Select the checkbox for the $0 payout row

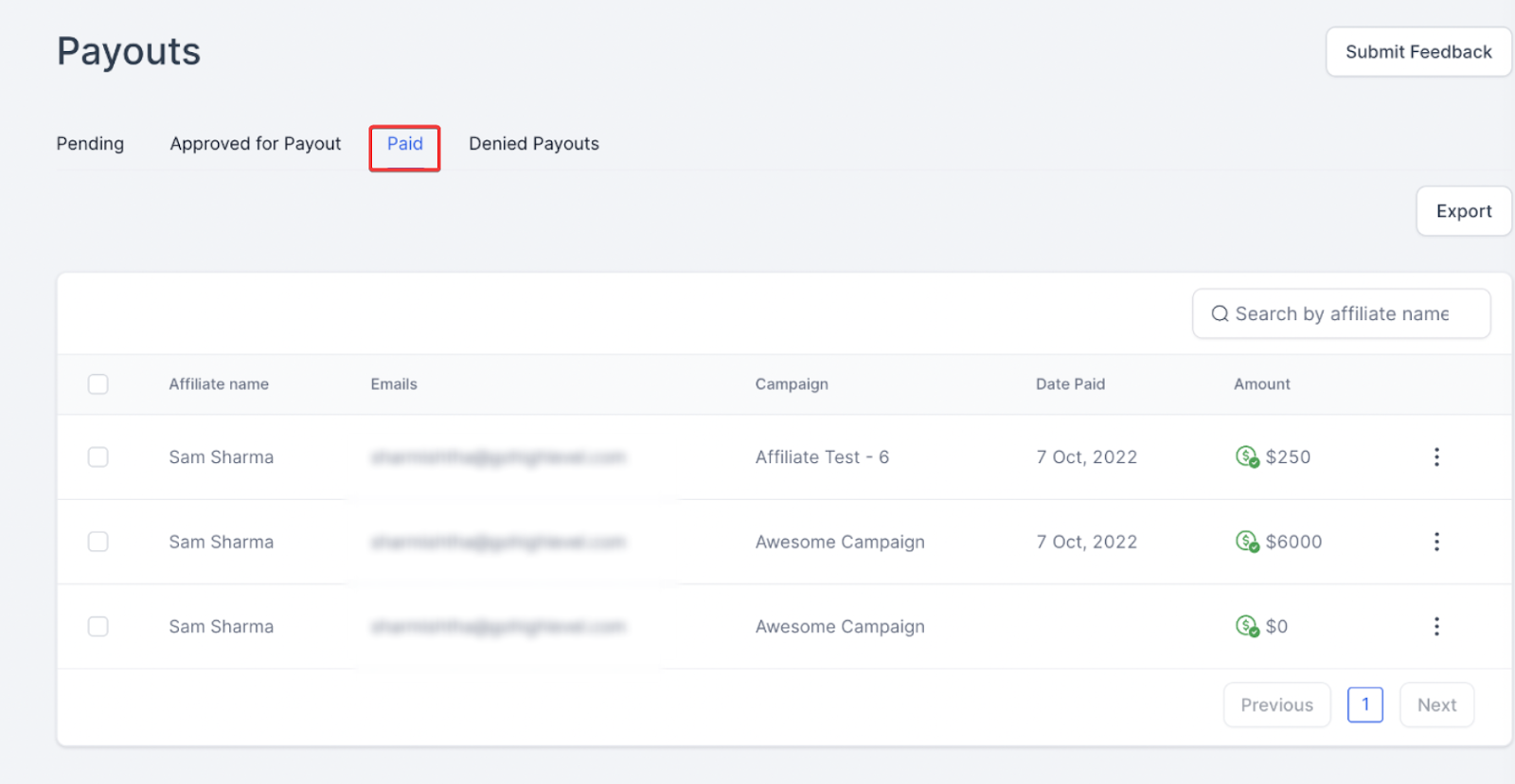point(98,627)
